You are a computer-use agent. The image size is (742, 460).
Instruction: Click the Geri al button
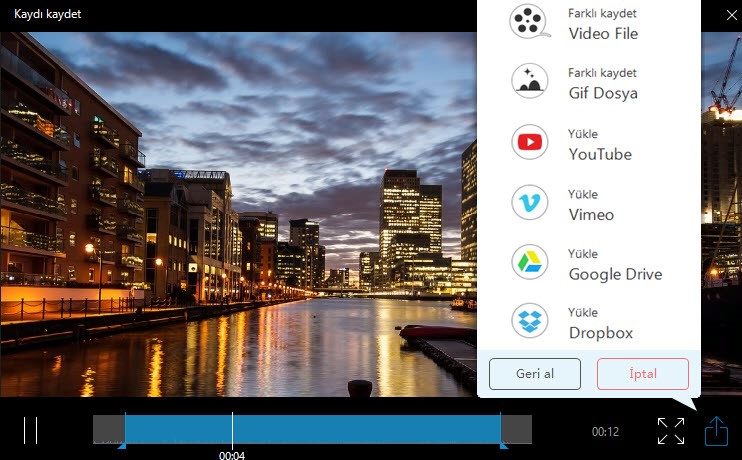(535, 374)
